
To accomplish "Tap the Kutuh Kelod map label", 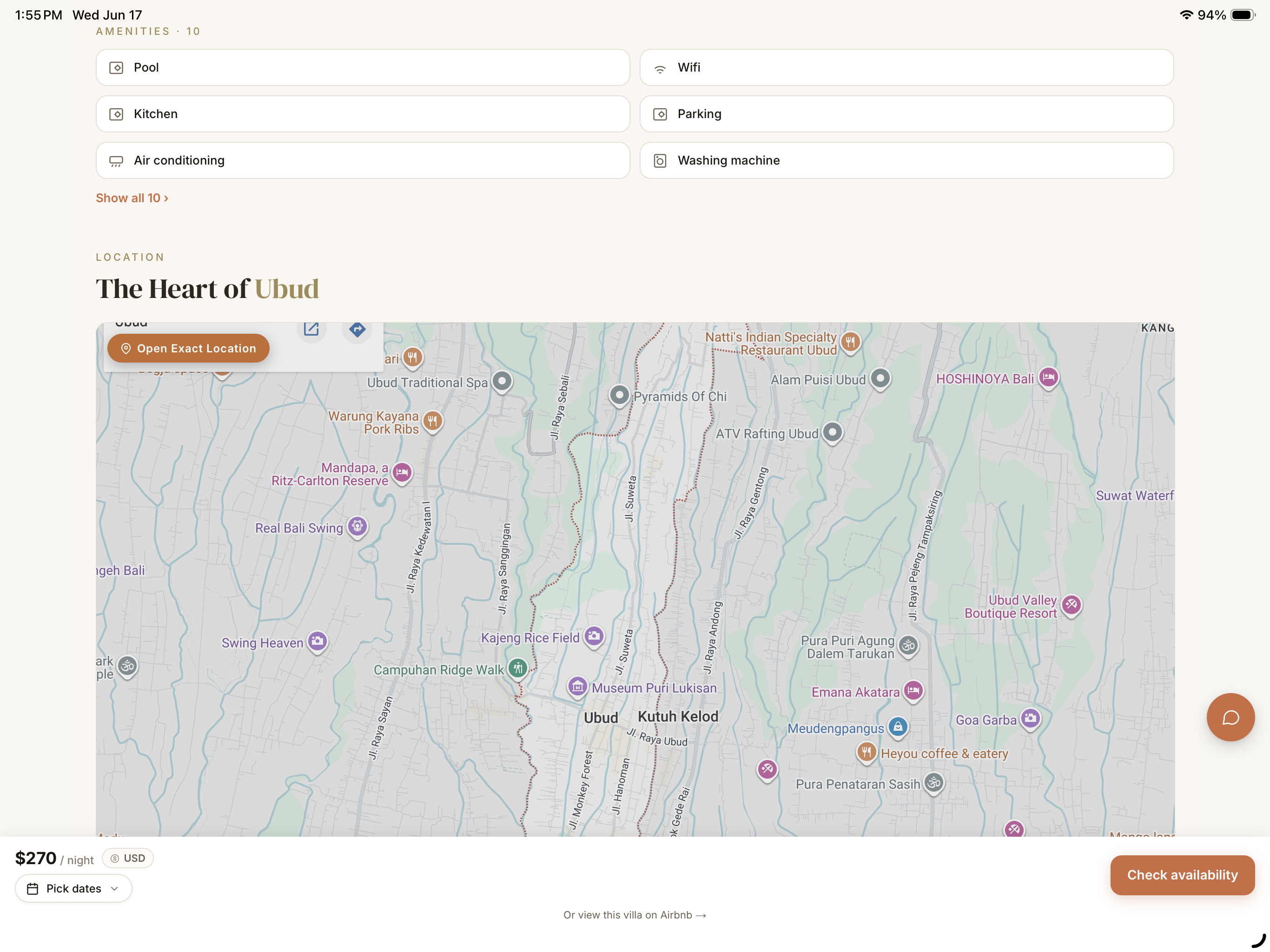I will [x=678, y=716].
